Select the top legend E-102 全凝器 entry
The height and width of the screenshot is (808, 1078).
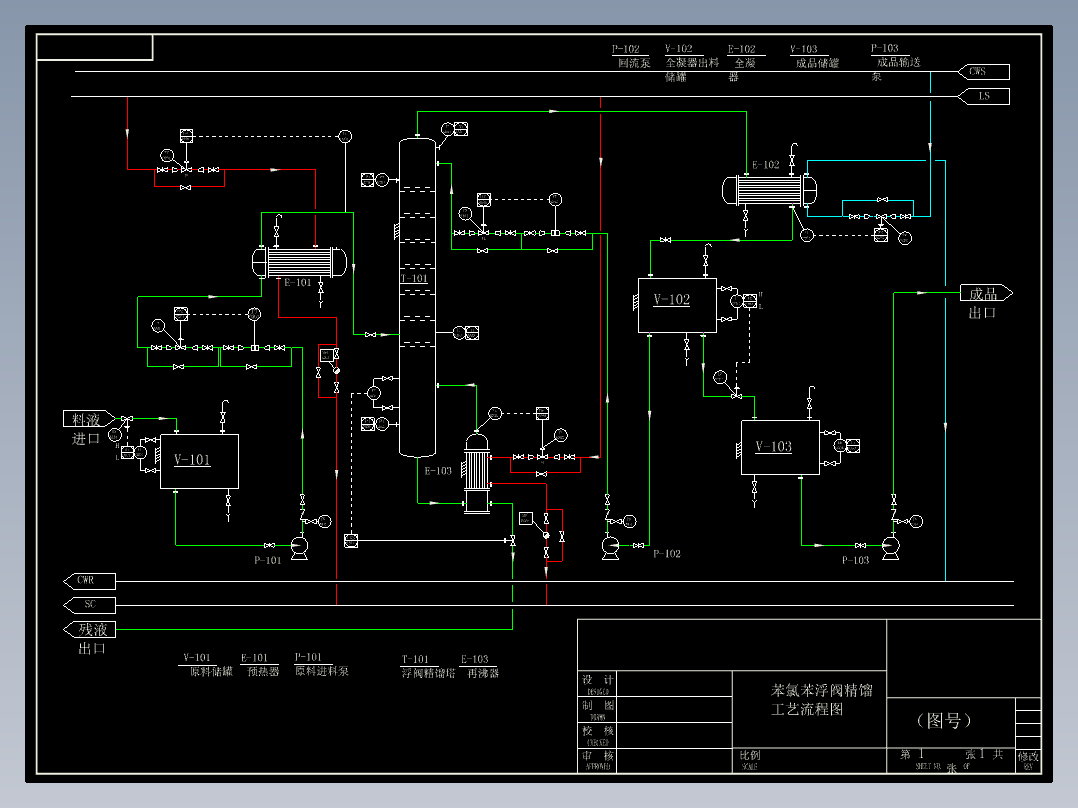click(x=742, y=63)
